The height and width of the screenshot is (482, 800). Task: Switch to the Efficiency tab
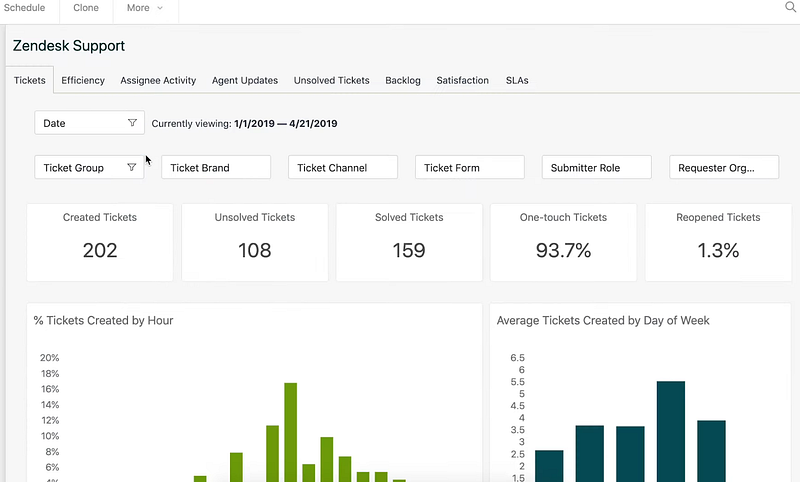click(83, 80)
